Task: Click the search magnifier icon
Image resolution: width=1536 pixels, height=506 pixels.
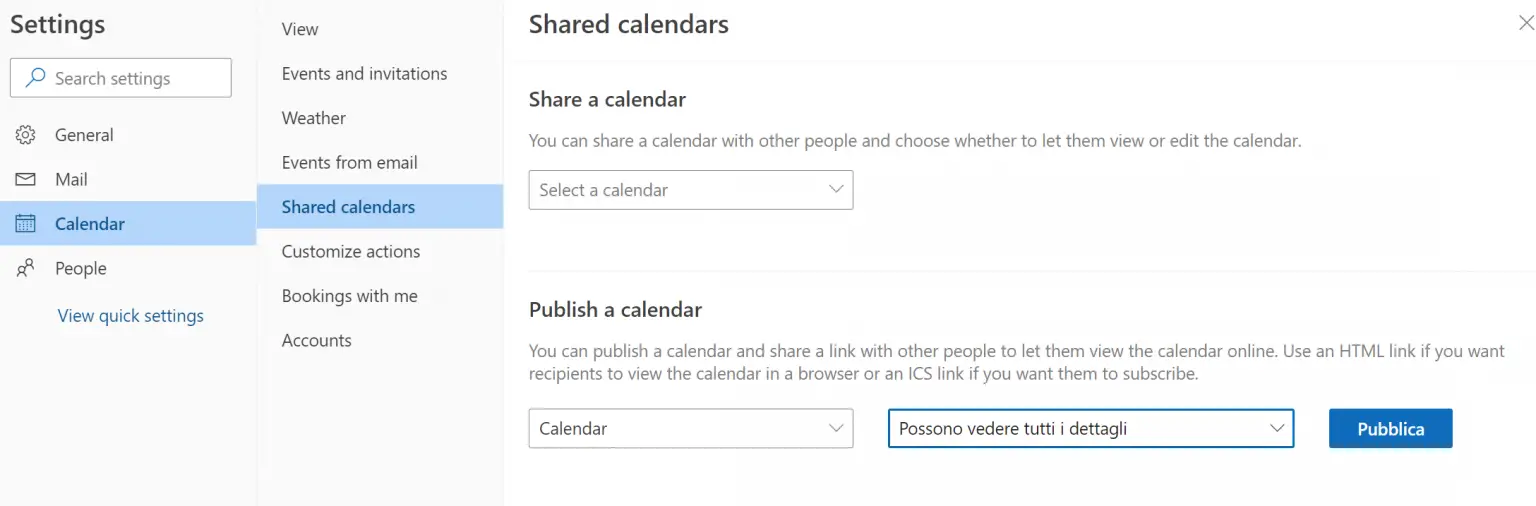Action: pyautogui.click(x=36, y=78)
